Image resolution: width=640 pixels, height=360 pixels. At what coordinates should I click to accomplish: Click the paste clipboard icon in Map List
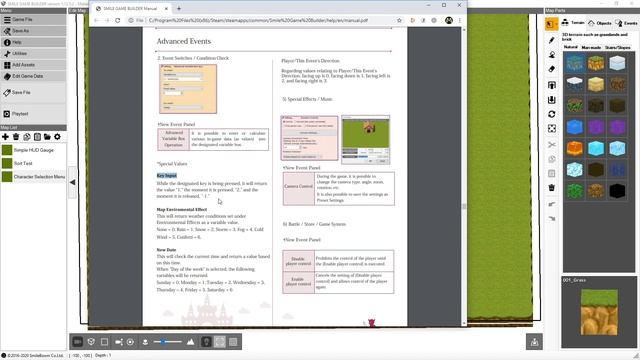pos(37,137)
